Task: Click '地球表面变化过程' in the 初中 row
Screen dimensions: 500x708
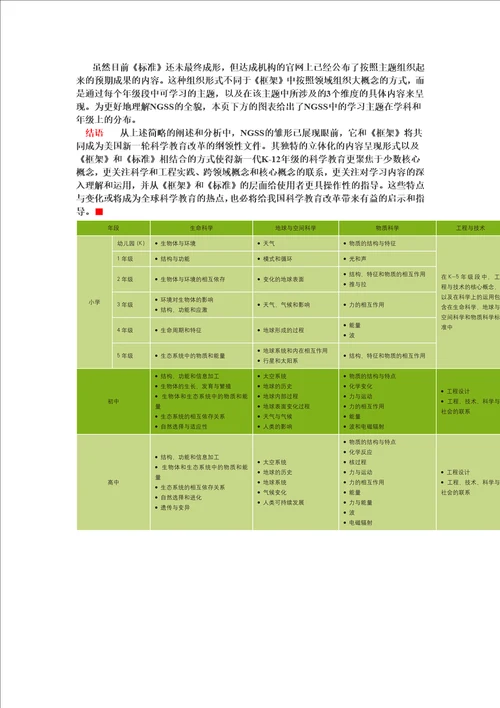Action: point(286,406)
